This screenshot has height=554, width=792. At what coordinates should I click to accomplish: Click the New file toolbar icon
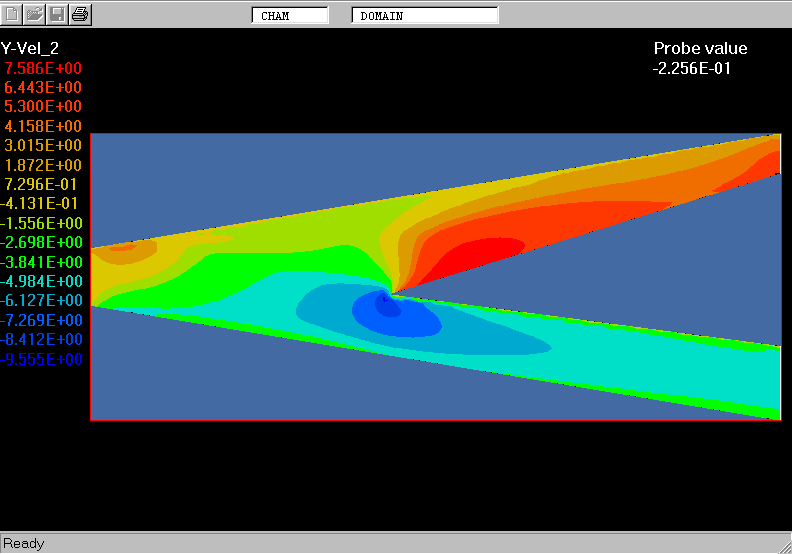12,14
